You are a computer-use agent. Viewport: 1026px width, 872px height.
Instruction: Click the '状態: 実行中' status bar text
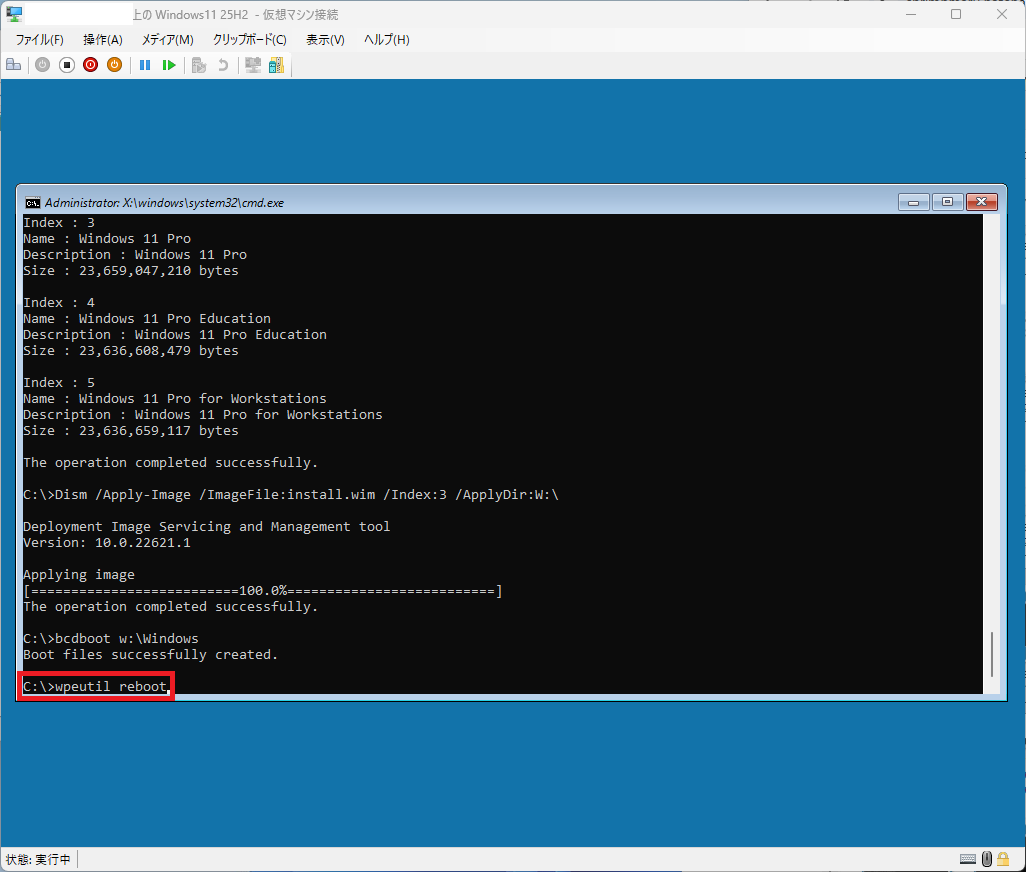coord(38,859)
